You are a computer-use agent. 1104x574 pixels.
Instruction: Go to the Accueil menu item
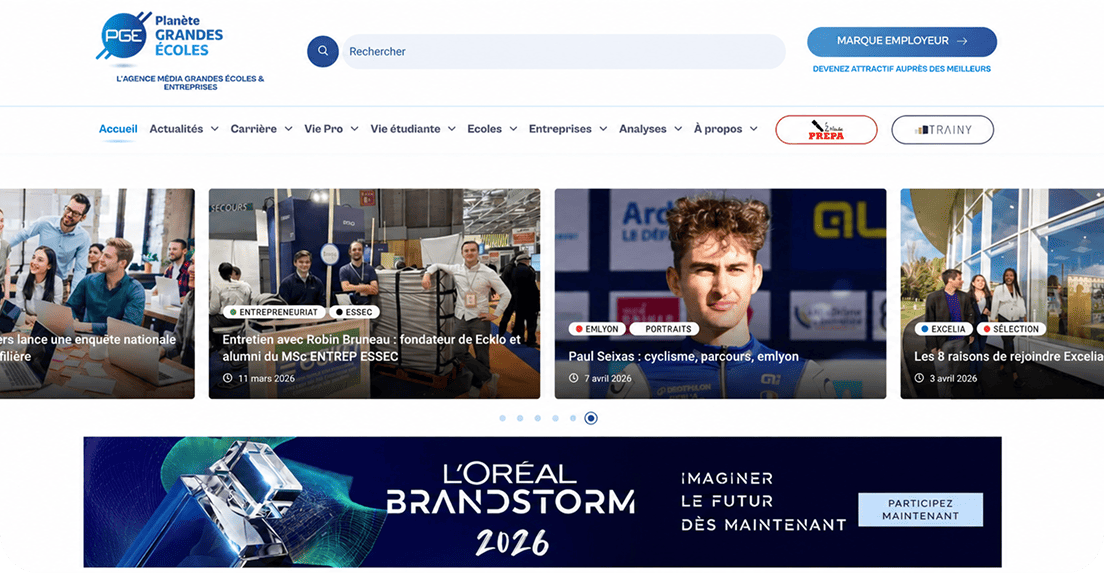click(118, 129)
